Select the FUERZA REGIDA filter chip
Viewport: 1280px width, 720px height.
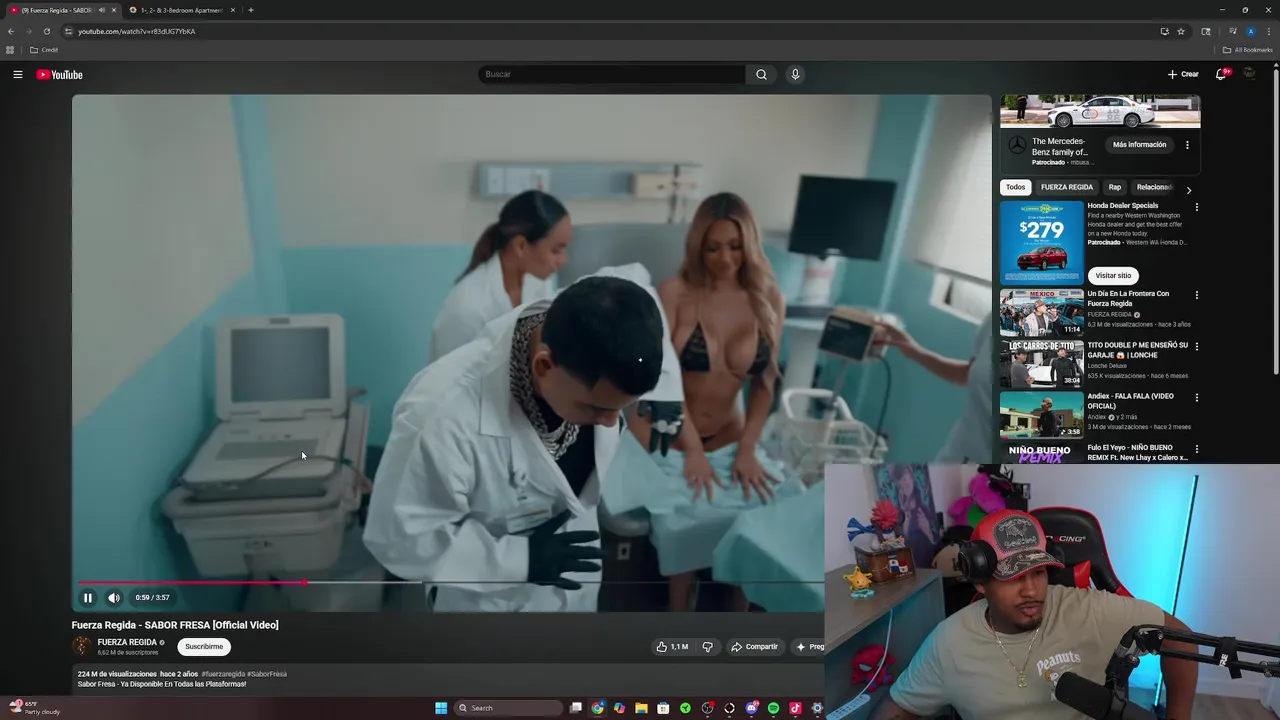(1067, 187)
